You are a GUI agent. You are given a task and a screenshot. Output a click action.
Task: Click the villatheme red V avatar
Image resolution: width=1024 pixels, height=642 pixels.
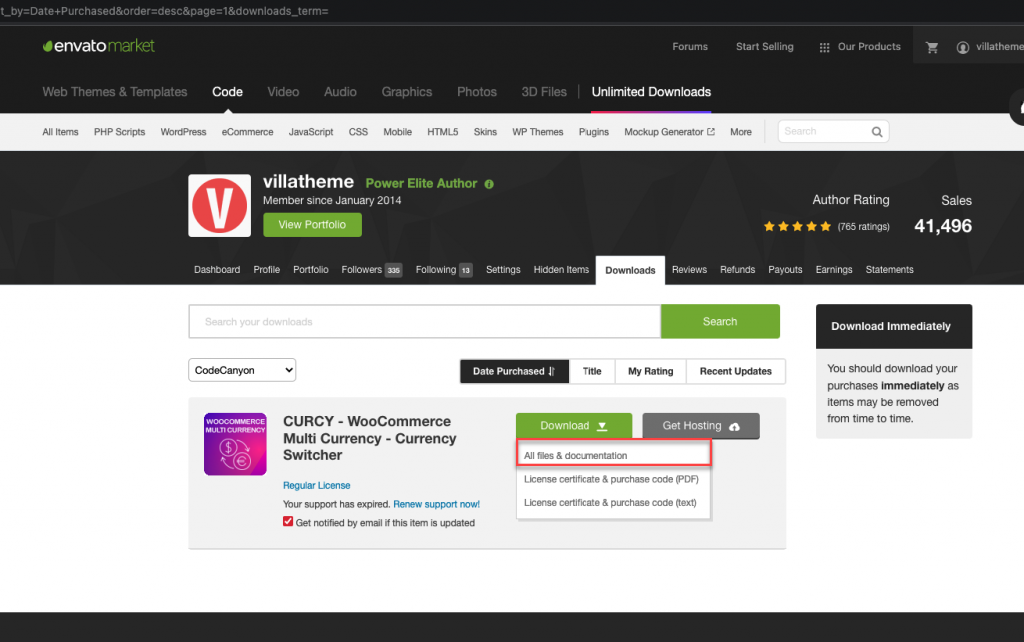(219, 205)
